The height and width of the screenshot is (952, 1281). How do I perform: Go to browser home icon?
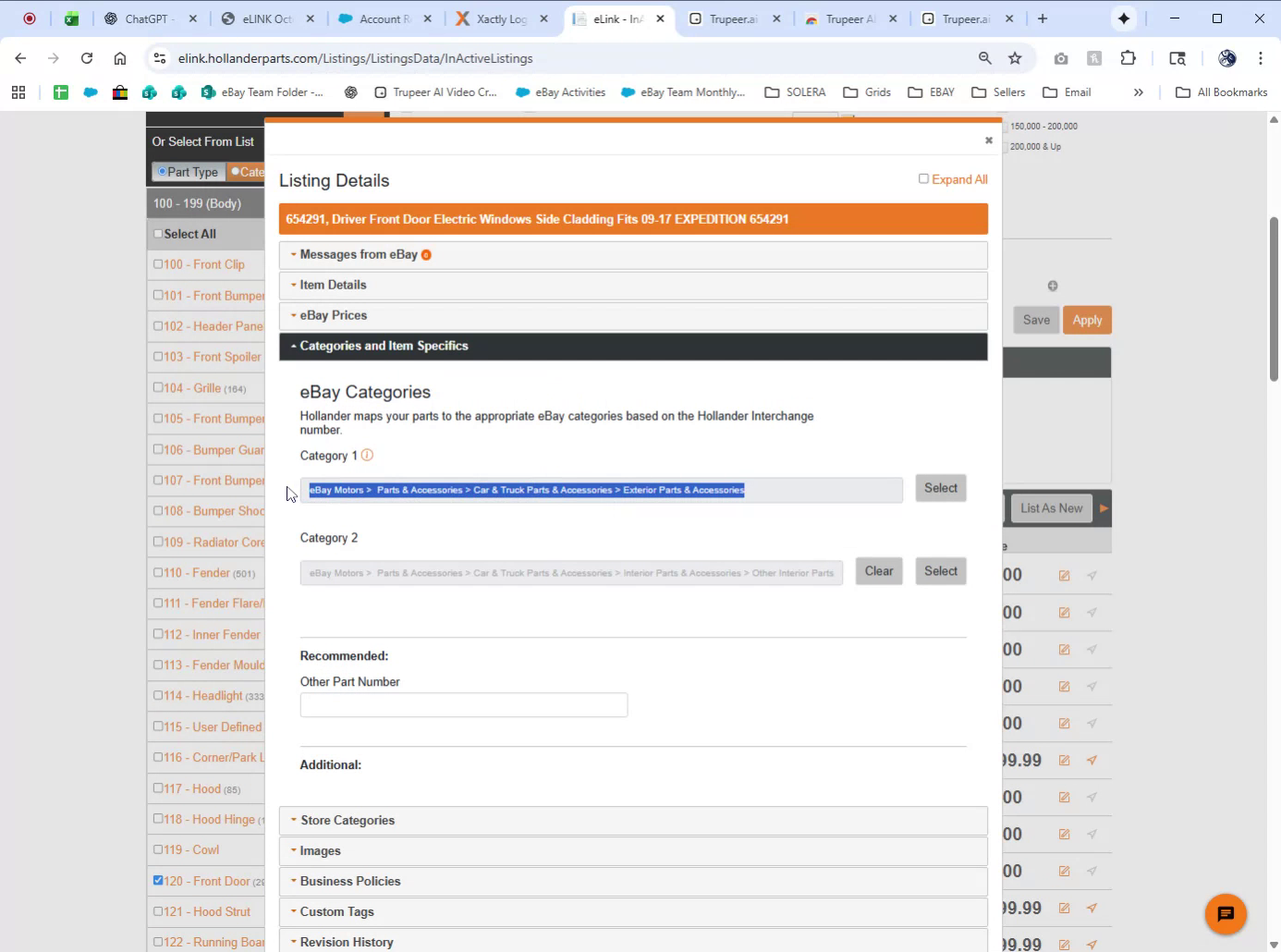pyautogui.click(x=120, y=58)
